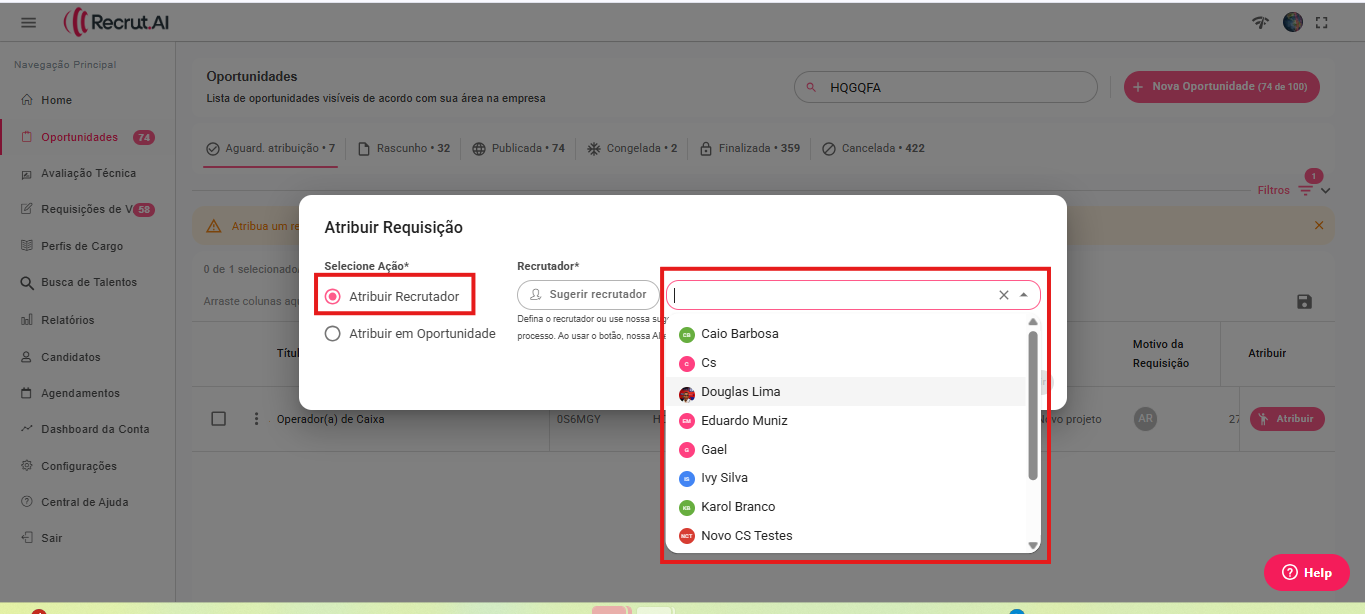The image size is (1365, 614).
Task: Dismiss the orange warning banner
Action: pyautogui.click(x=1318, y=226)
